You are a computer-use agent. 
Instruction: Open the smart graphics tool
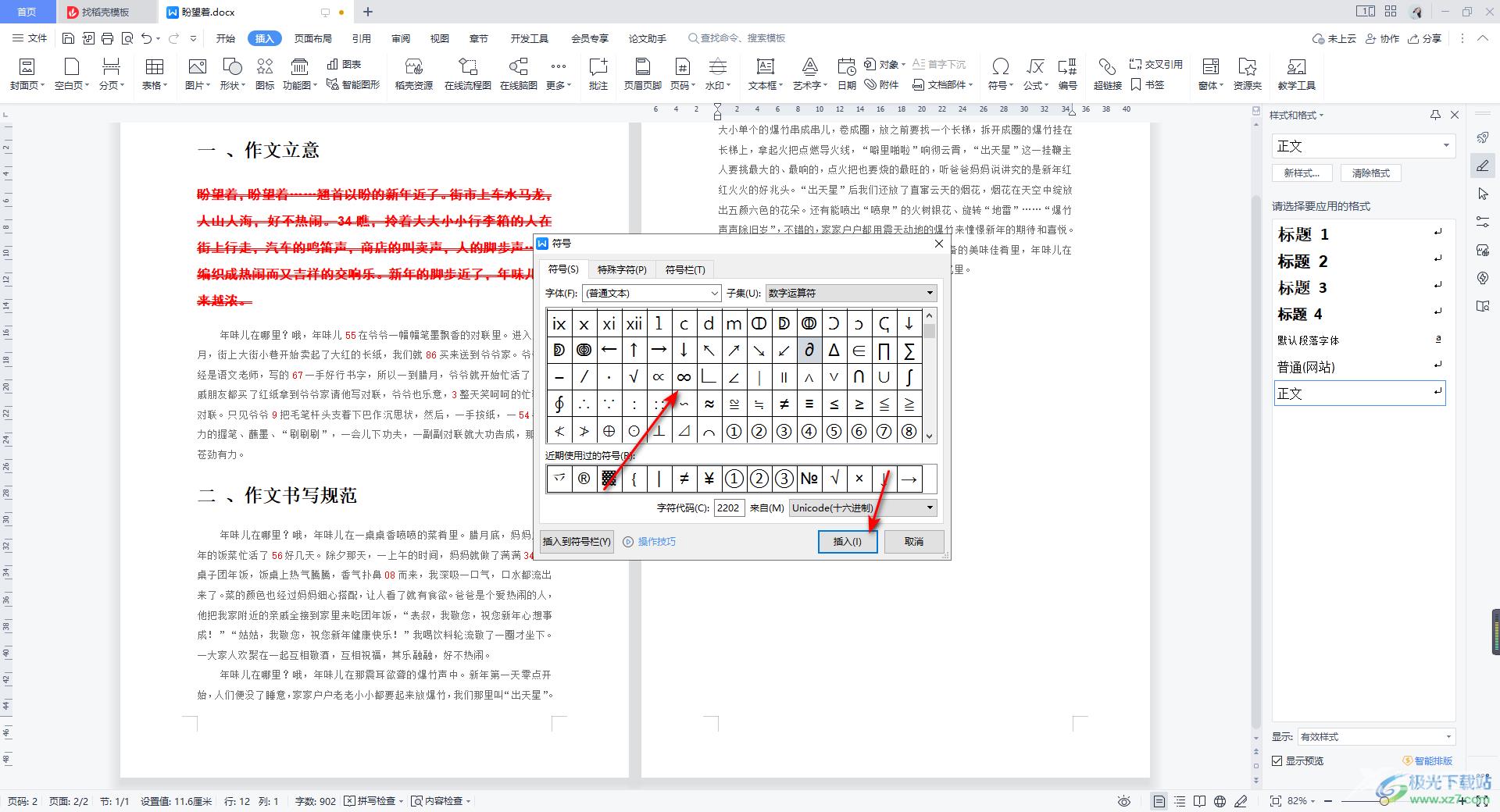353,84
